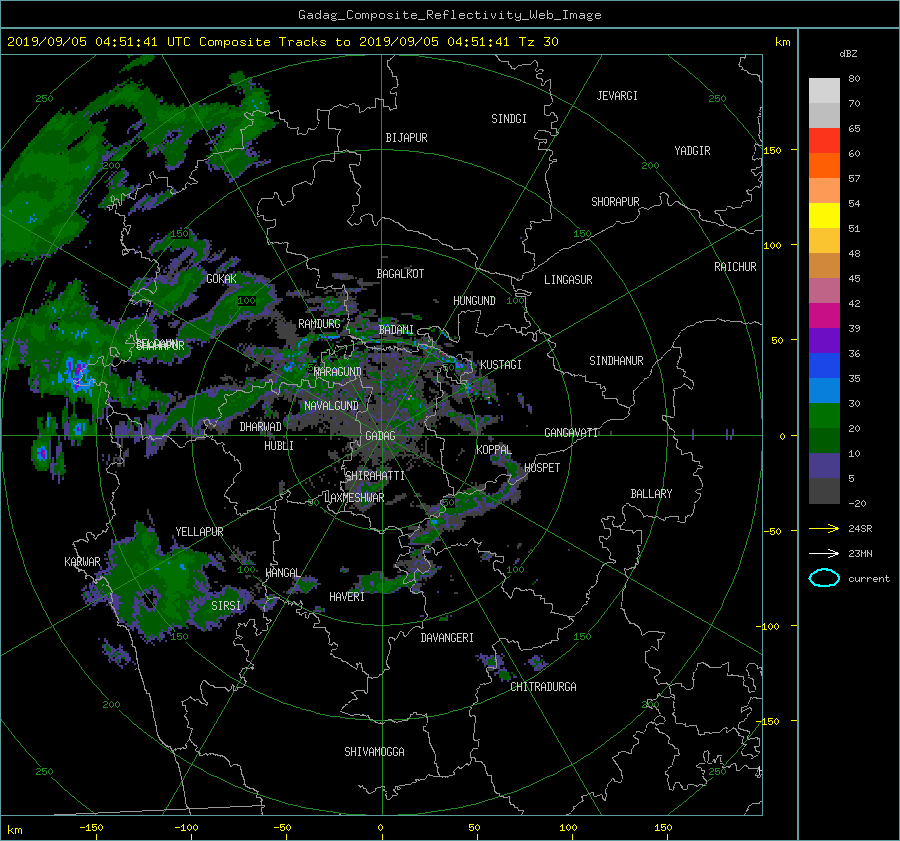
Task: Click the DAVANGERI city label
Action: click(x=447, y=638)
